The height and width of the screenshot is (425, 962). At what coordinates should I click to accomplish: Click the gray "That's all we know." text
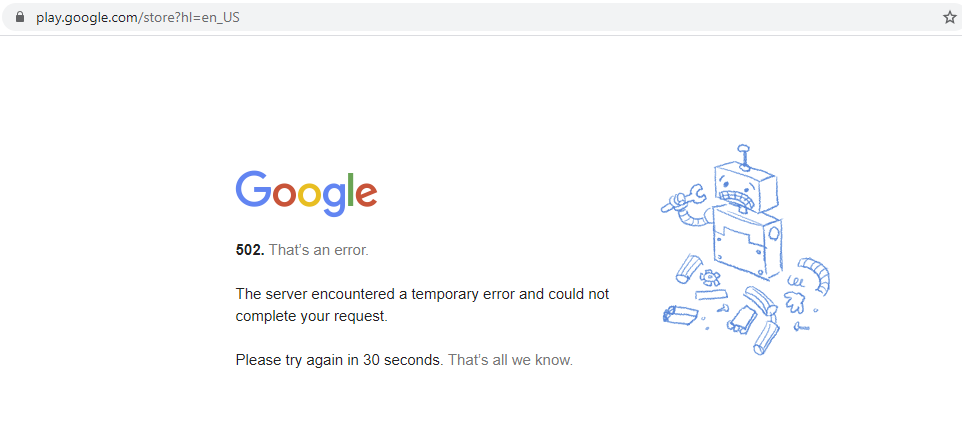(x=510, y=360)
